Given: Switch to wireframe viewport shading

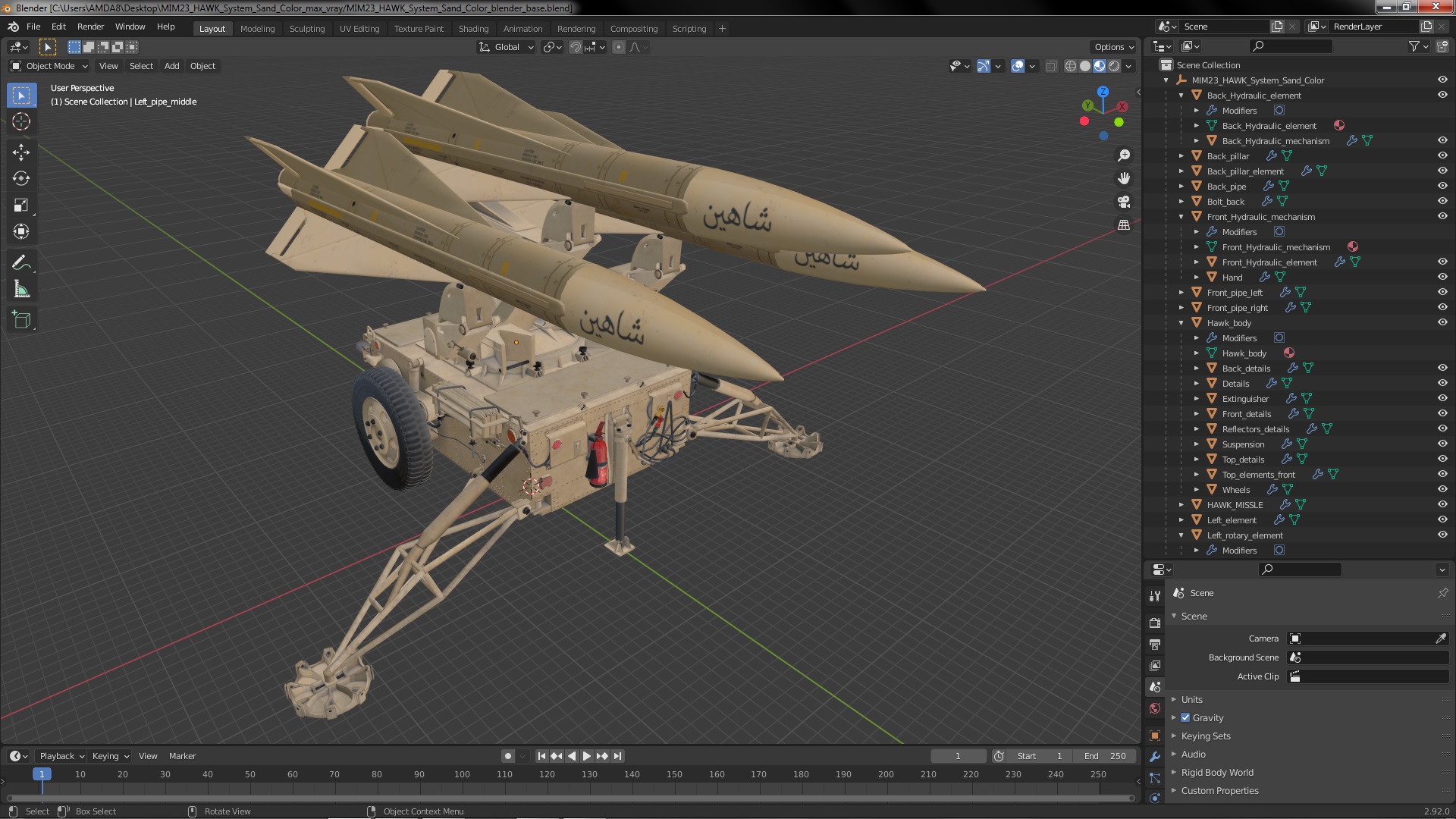Looking at the screenshot, I should [x=1070, y=66].
